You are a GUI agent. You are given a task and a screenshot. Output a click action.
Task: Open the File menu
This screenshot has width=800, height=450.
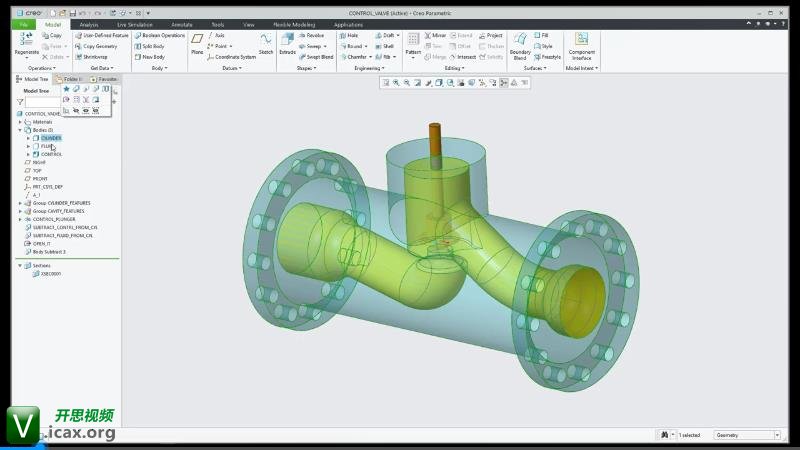click(x=24, y=23)
